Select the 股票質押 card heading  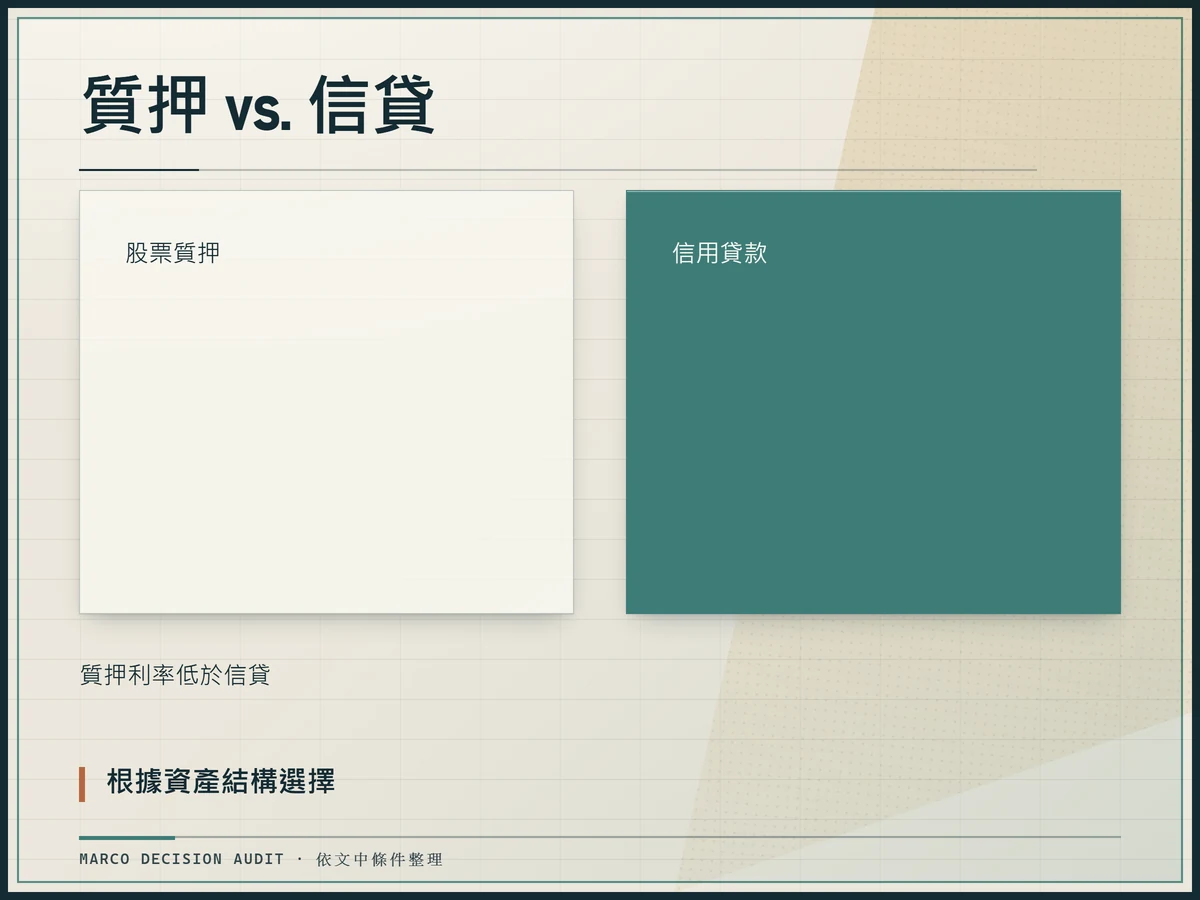[173, 253]
